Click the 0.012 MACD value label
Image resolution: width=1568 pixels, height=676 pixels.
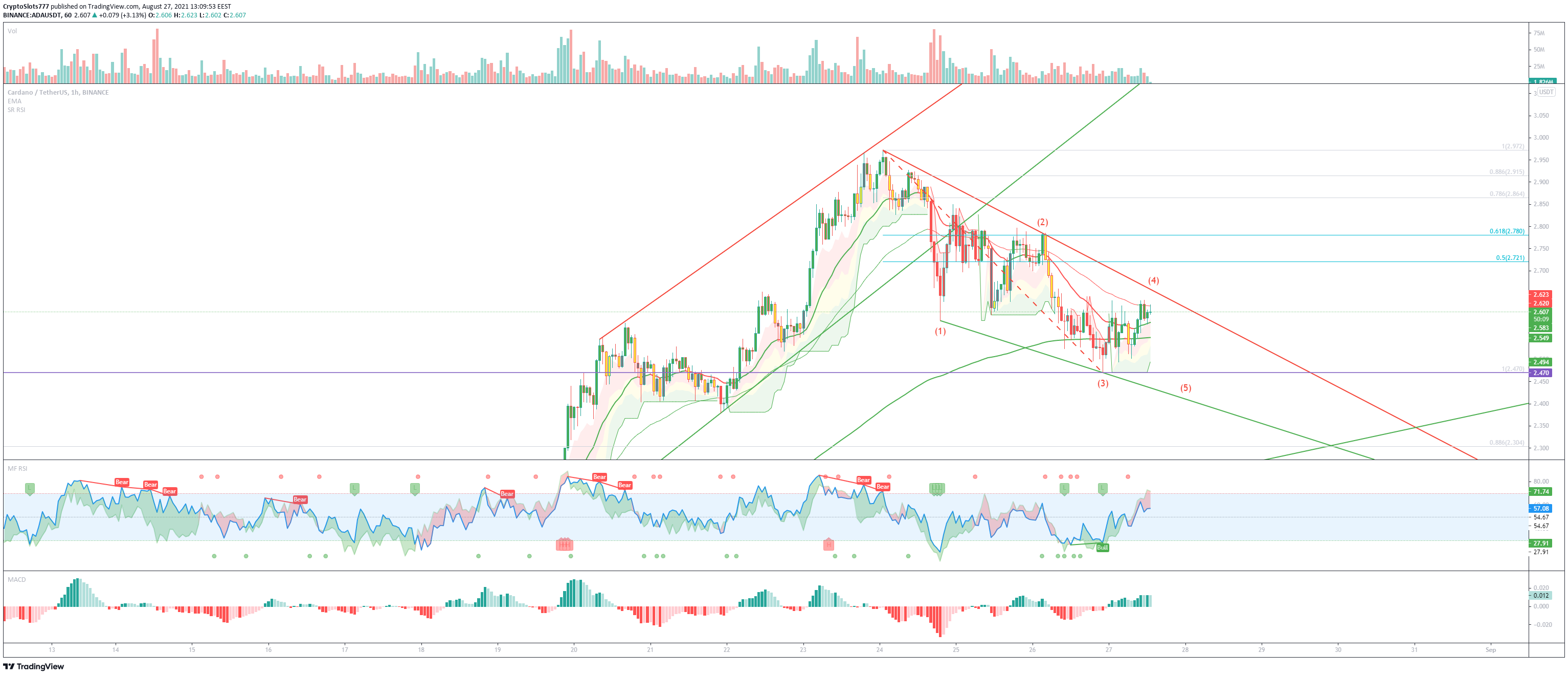coord(1540,596)
